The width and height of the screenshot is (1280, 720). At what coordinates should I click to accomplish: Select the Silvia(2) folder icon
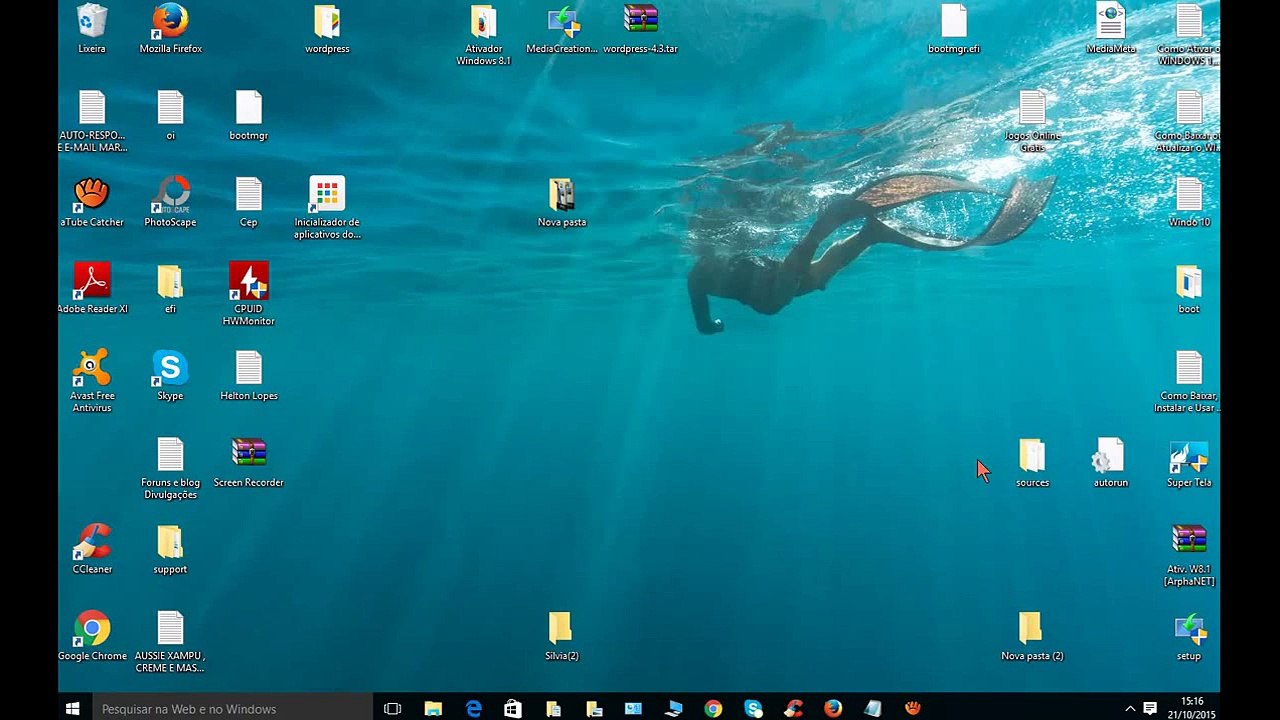(562, 636)
